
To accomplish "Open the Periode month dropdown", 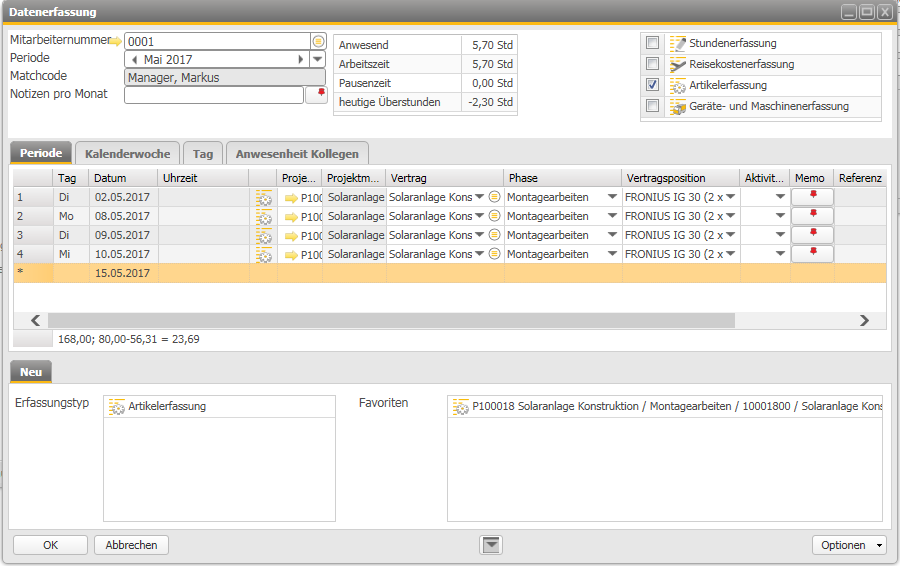I will [318, 60].
